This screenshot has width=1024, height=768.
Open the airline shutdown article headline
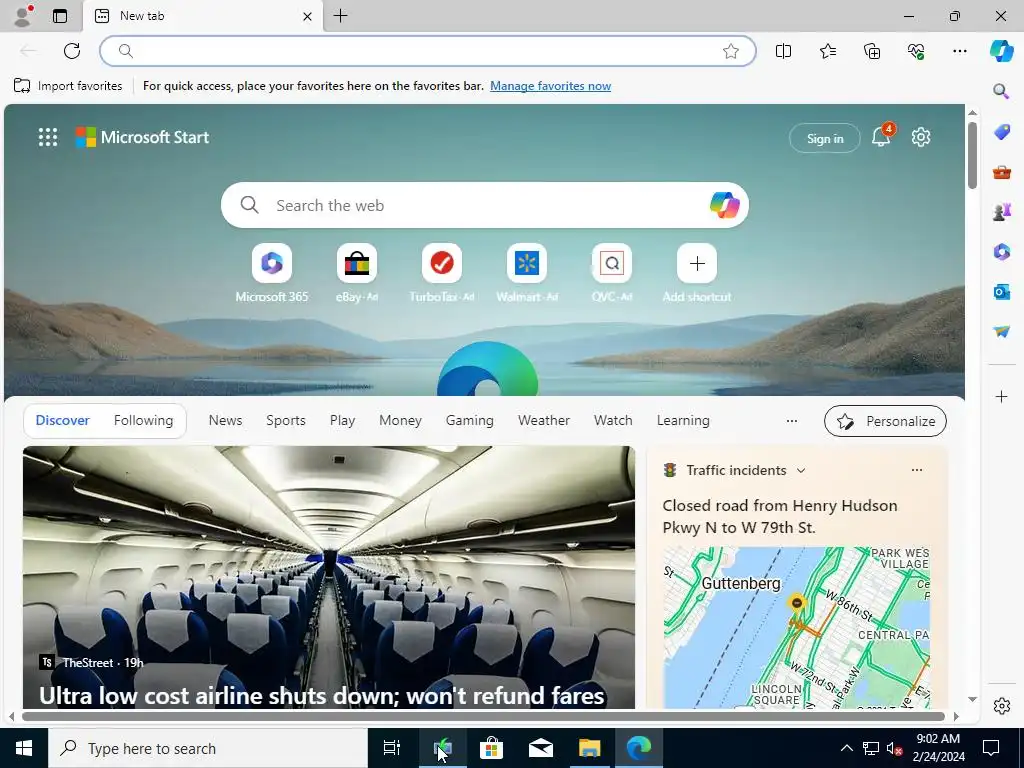321,696
